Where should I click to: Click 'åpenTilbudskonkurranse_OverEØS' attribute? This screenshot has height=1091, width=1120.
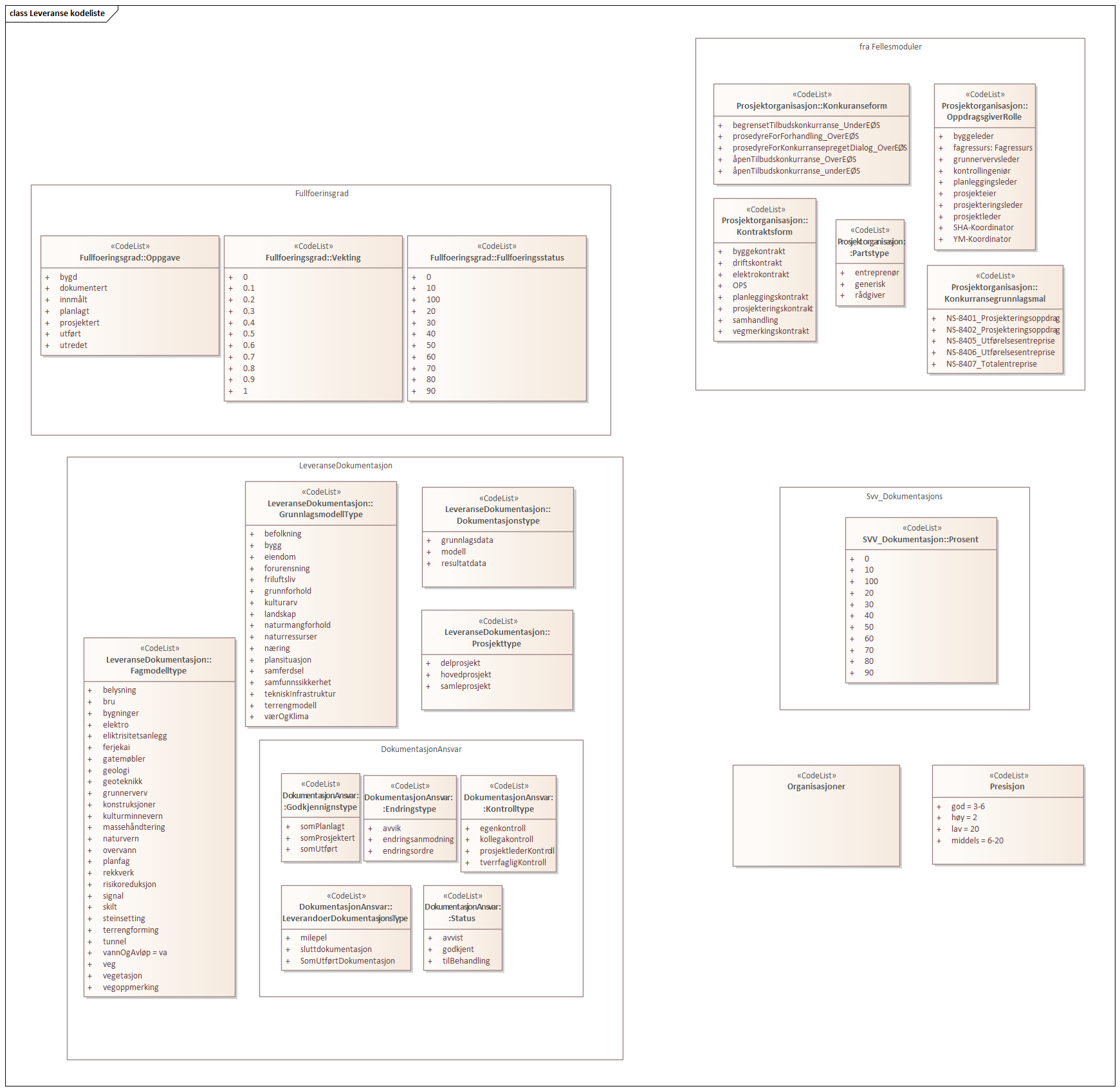[794, 160]
